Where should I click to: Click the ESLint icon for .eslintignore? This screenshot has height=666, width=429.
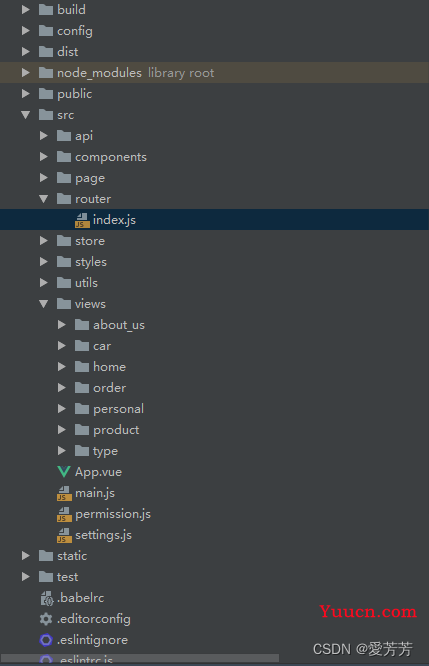46,640
